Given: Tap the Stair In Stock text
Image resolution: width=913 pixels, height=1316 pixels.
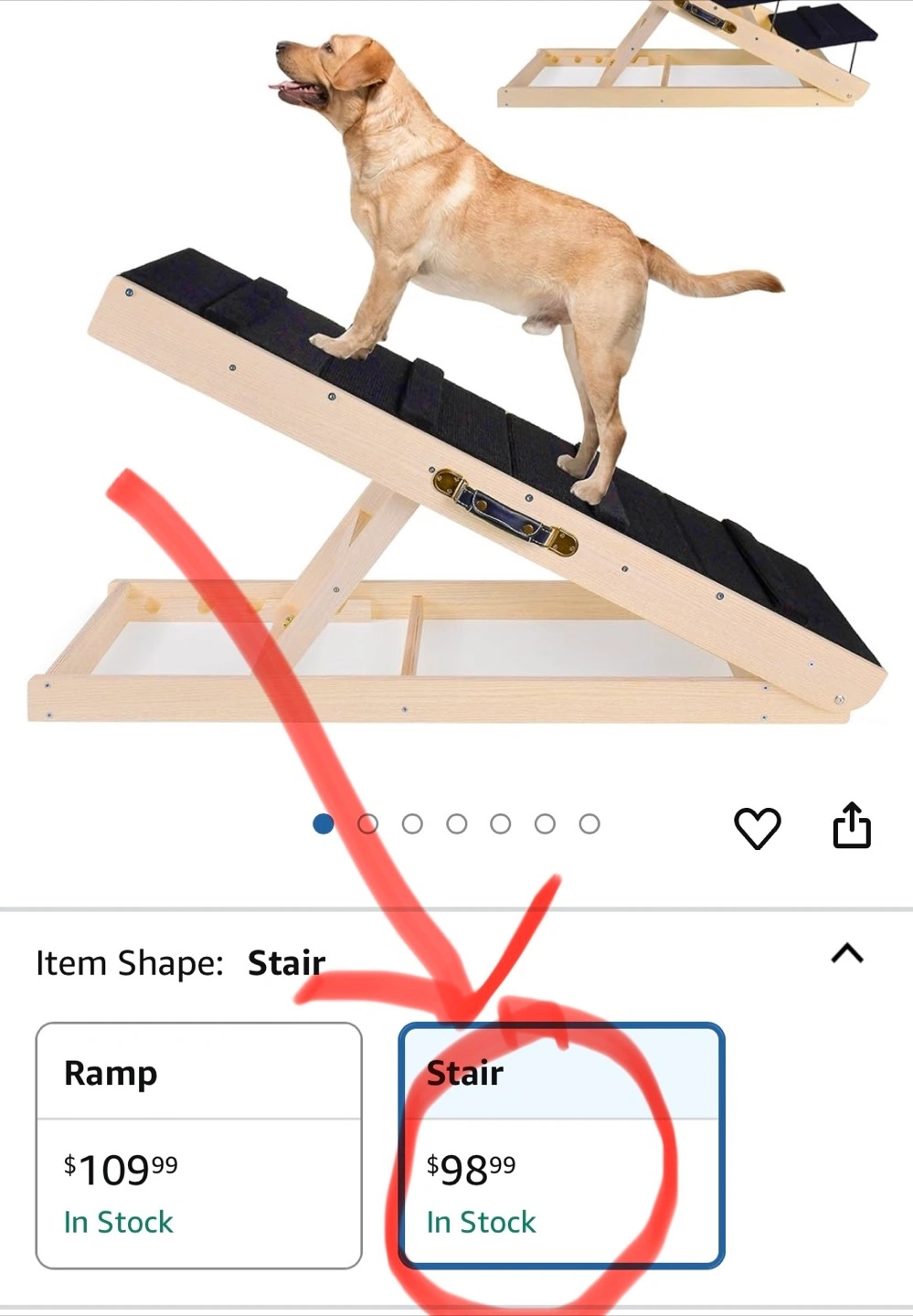Looking at the screenshot, I should pyautogui.click(x=482, y=1222).
